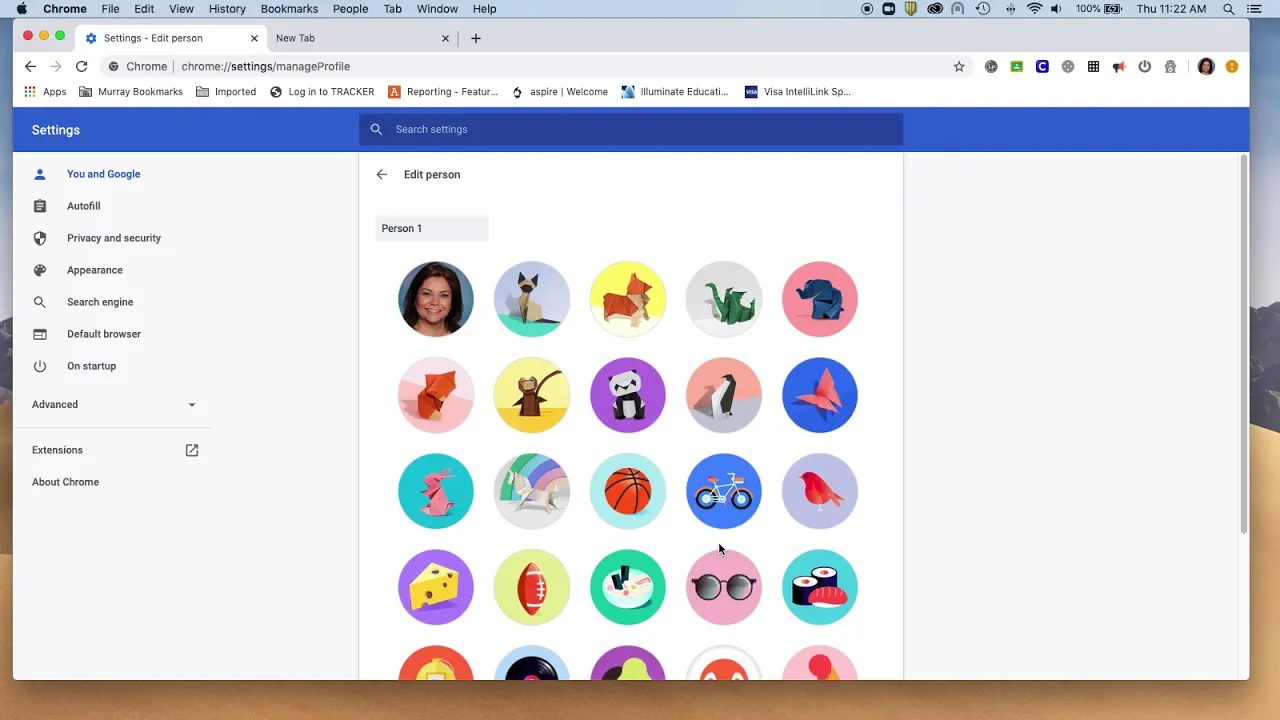Choose the origami panda avatar
1280x720 pixels.
click(628, 395)
